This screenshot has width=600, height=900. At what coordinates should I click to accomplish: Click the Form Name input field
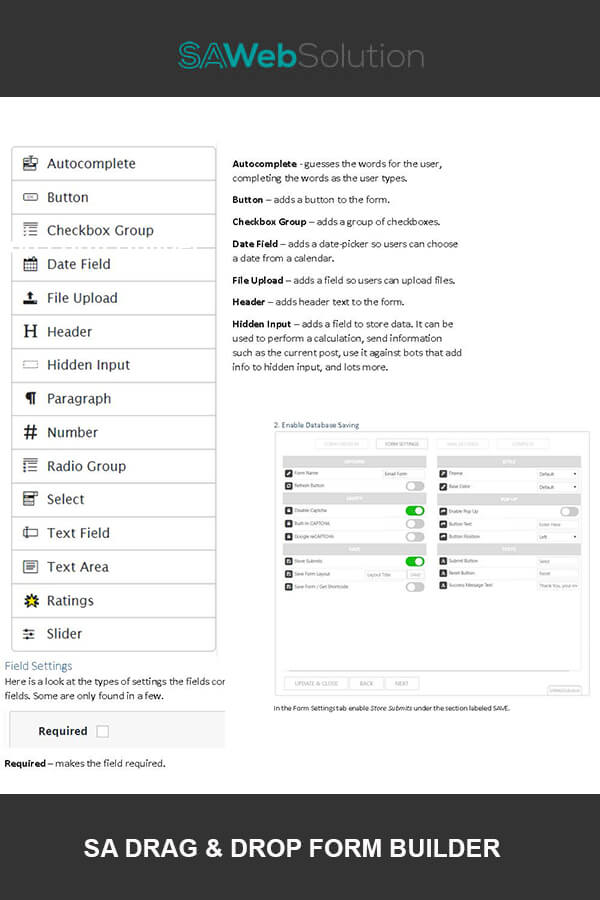[403, 474]
